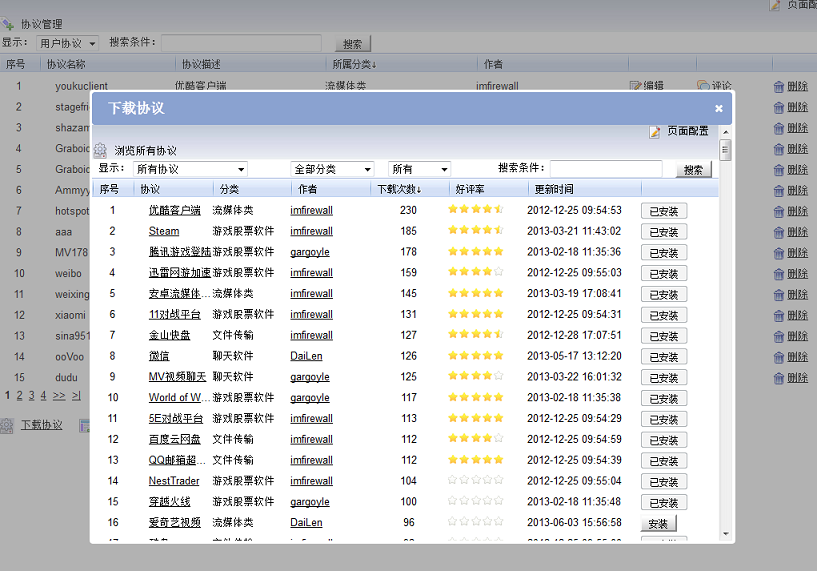Expand the 全部分类 category dropdown
The width and height of the screenshot is (817, 571).
[332, 169]
